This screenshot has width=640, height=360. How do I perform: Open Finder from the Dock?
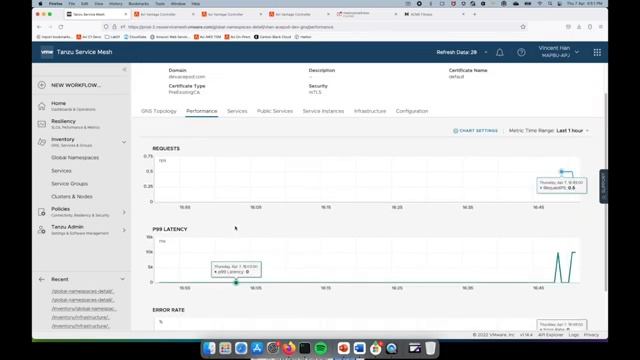click(x=209, y=349)
